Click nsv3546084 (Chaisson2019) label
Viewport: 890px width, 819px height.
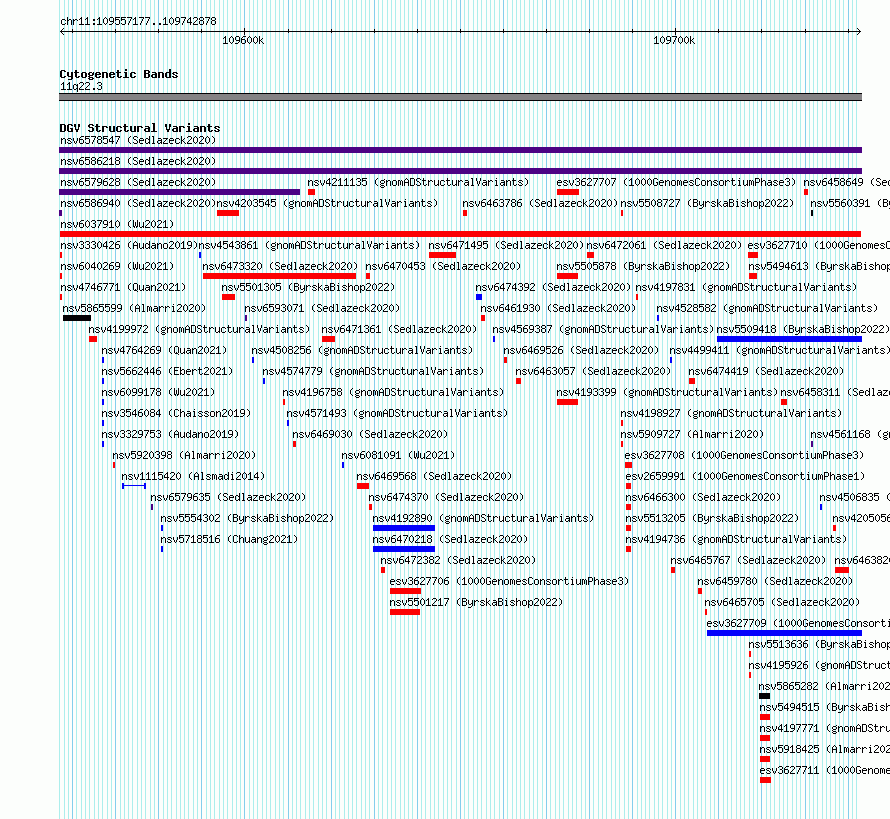pos(176,413)
